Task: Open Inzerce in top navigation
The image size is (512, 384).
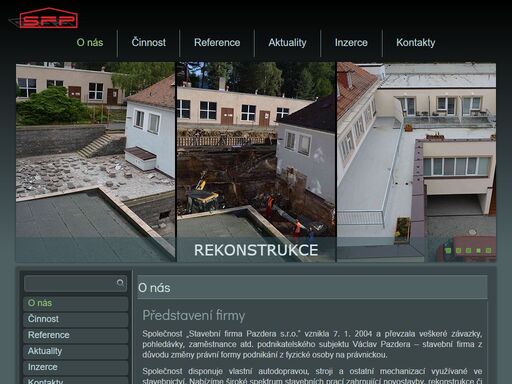Action: tap(351, 43)
